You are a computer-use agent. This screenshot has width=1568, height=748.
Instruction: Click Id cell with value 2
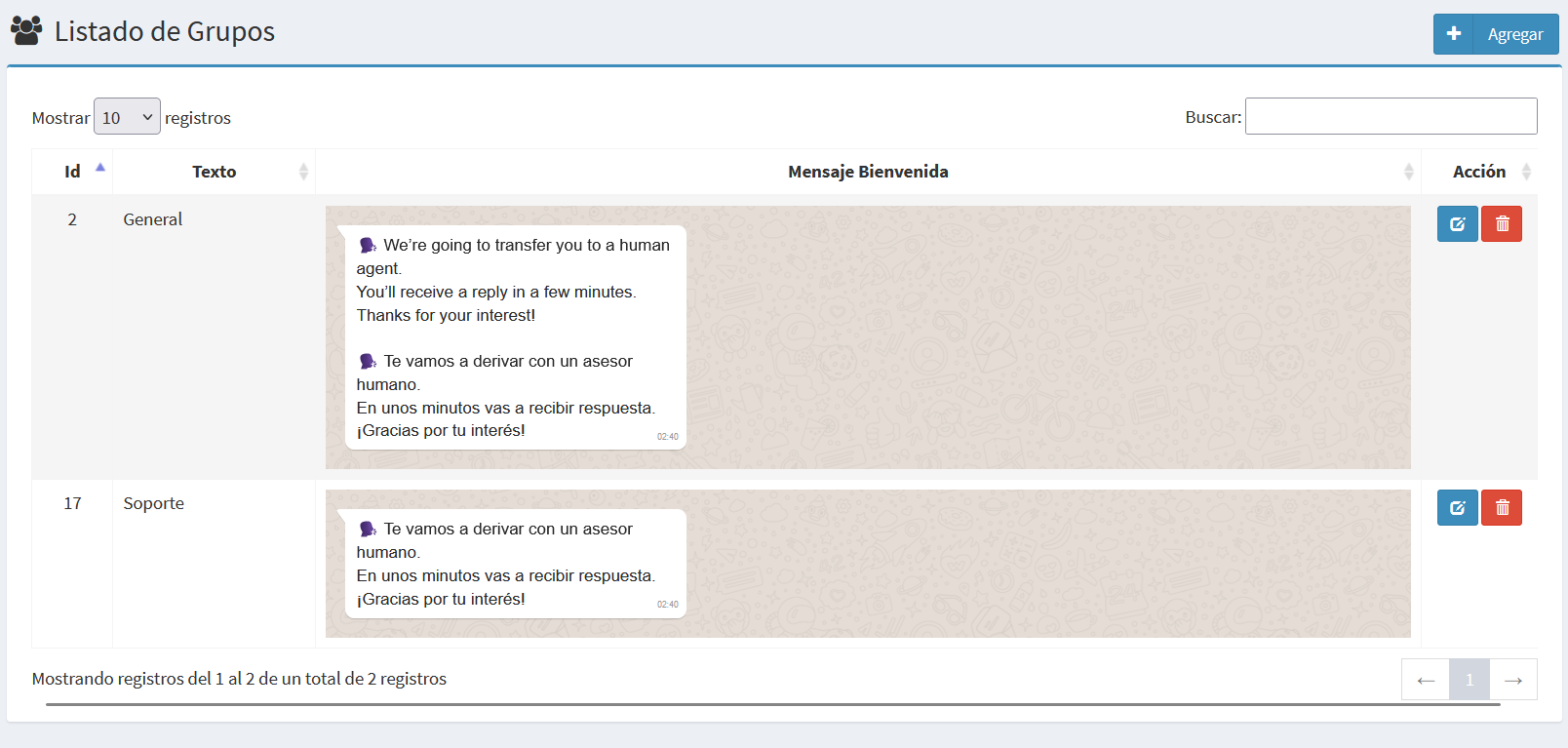click(72, 336)
